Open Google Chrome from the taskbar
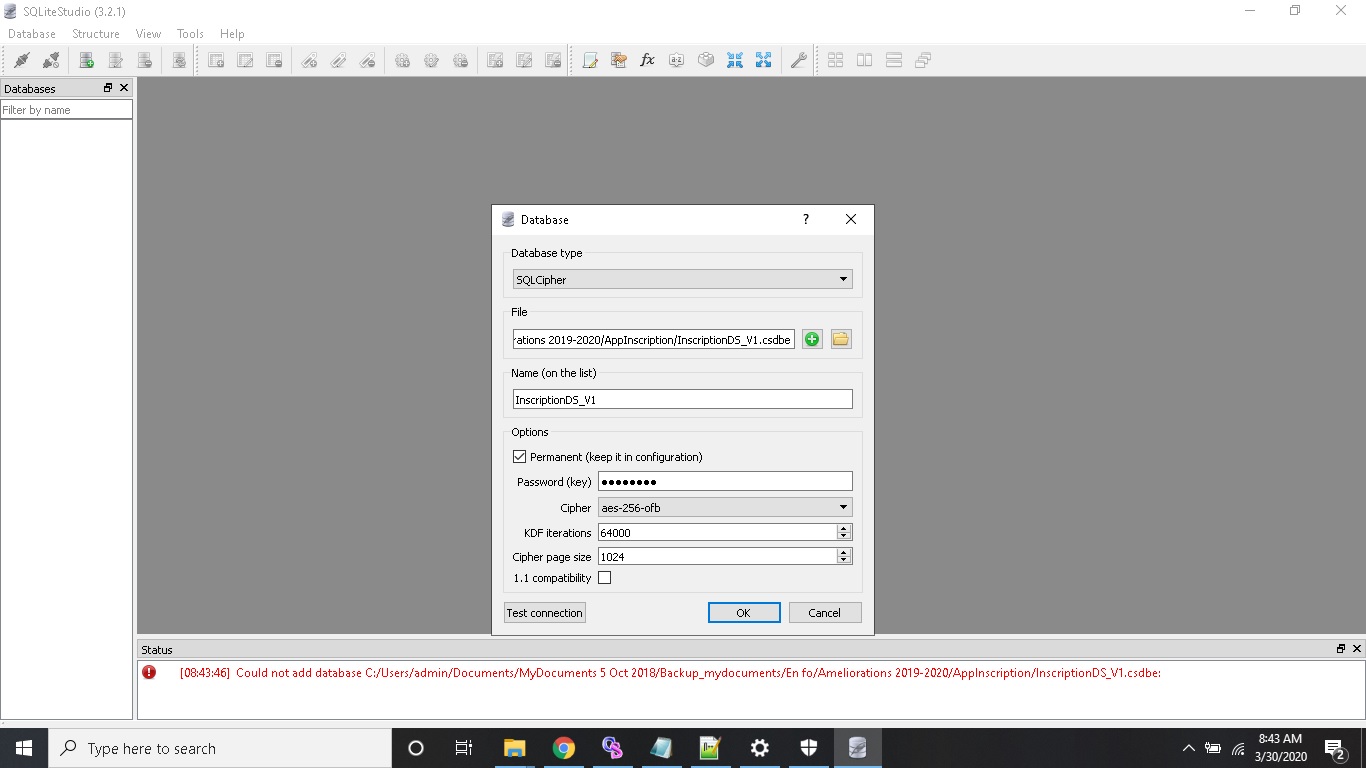Screen dimensions: 1366x768 (564, 748)
